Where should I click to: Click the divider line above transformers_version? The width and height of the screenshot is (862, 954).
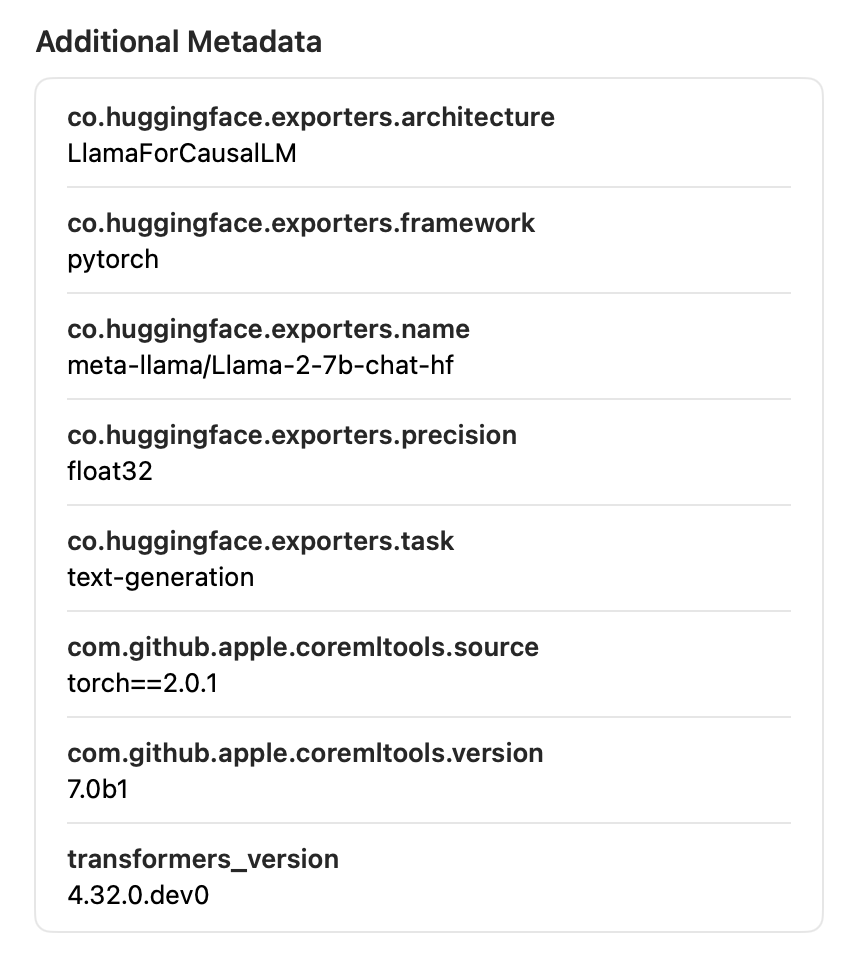tap(429, 823)
